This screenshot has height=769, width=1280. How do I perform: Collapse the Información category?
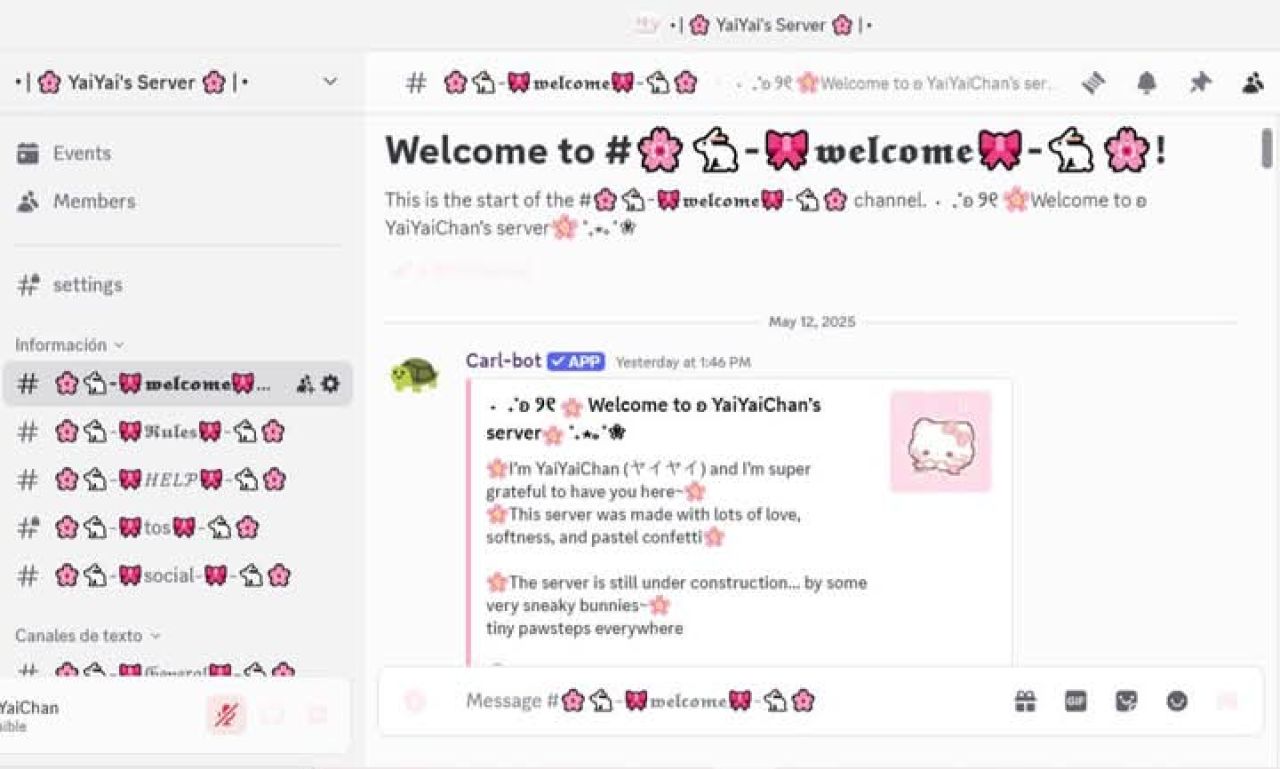(69, 345)
